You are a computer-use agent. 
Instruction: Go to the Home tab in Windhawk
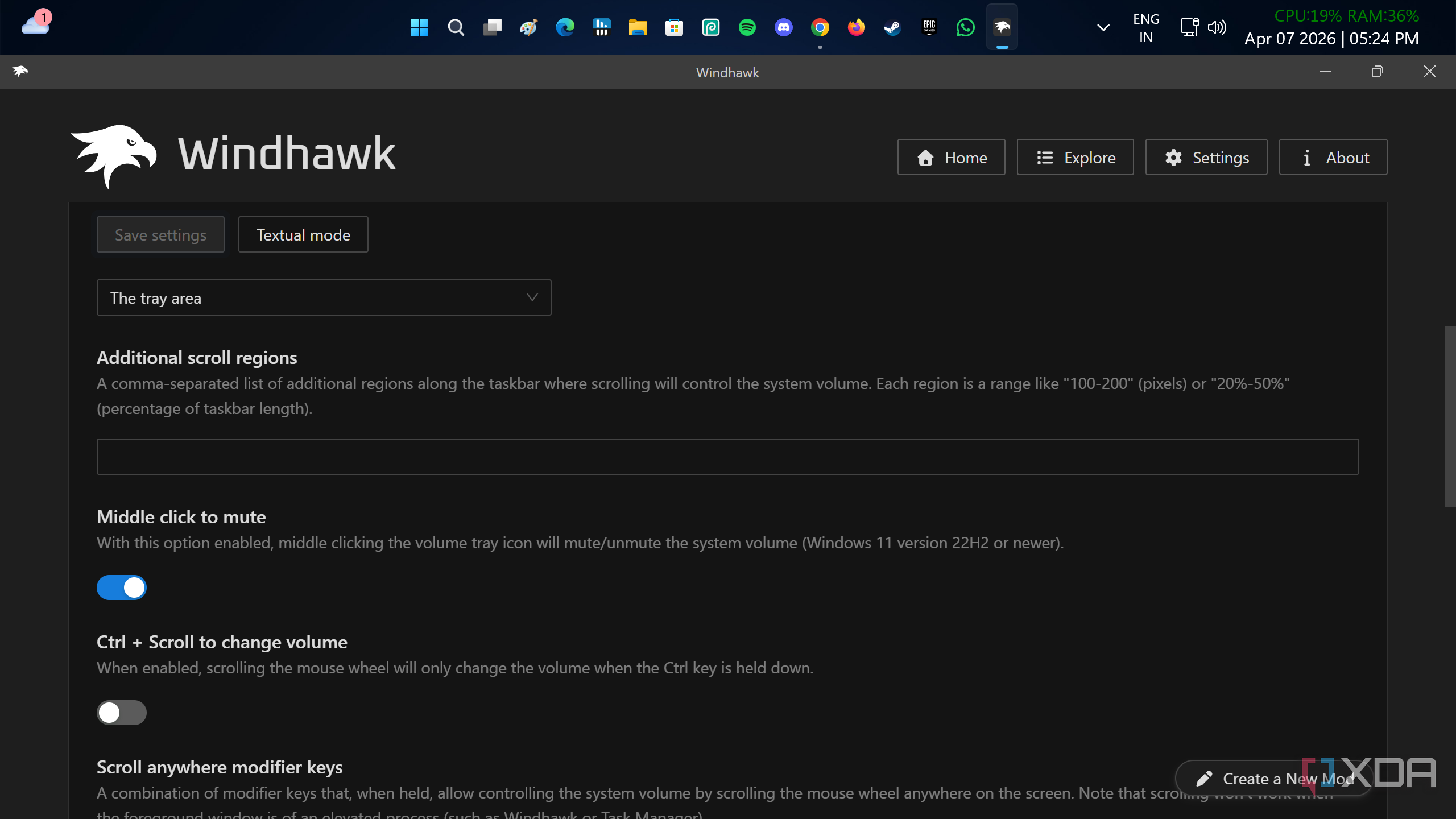(951, 157)
